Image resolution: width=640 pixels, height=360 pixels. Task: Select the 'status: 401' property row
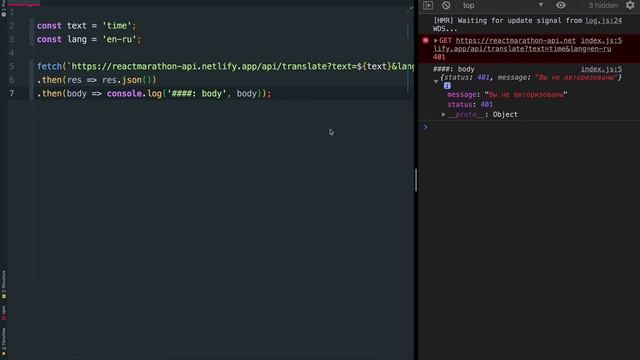(x=470, y=104)
